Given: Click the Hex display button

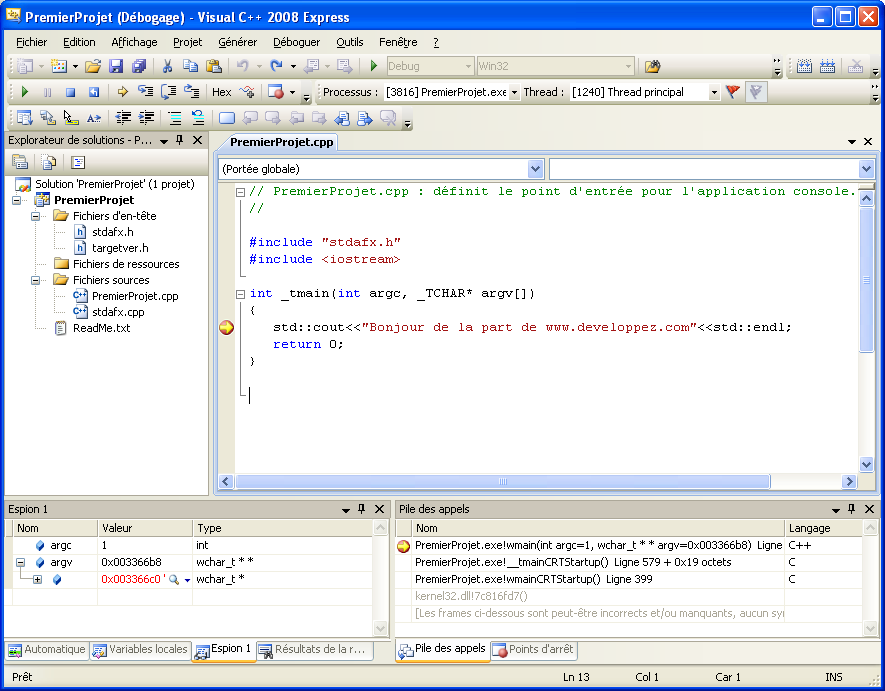Looking at the screenshot, I should (x=222, y=92).
